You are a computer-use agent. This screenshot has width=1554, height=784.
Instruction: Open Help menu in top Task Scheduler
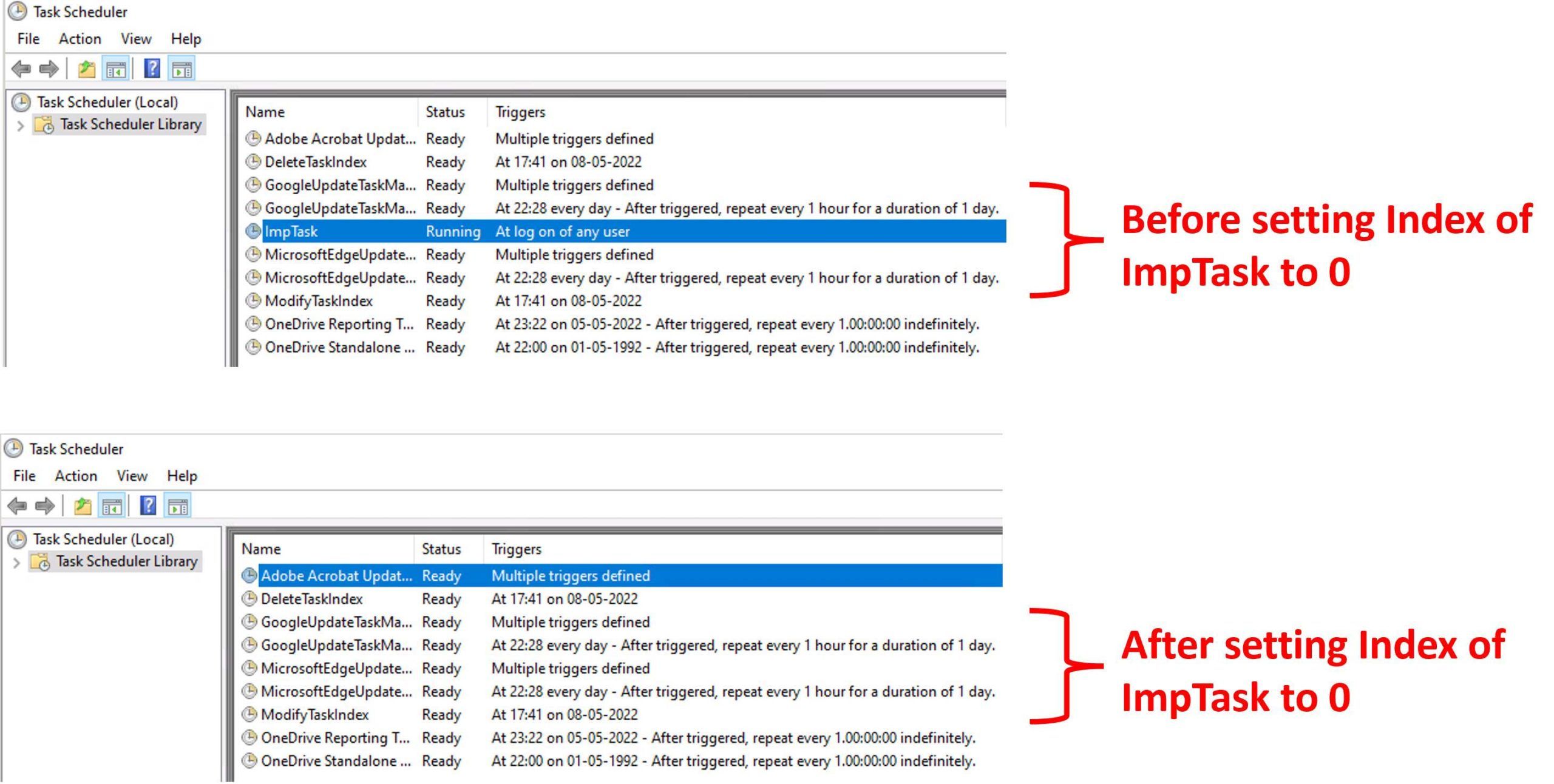click(x=186, y=39)
